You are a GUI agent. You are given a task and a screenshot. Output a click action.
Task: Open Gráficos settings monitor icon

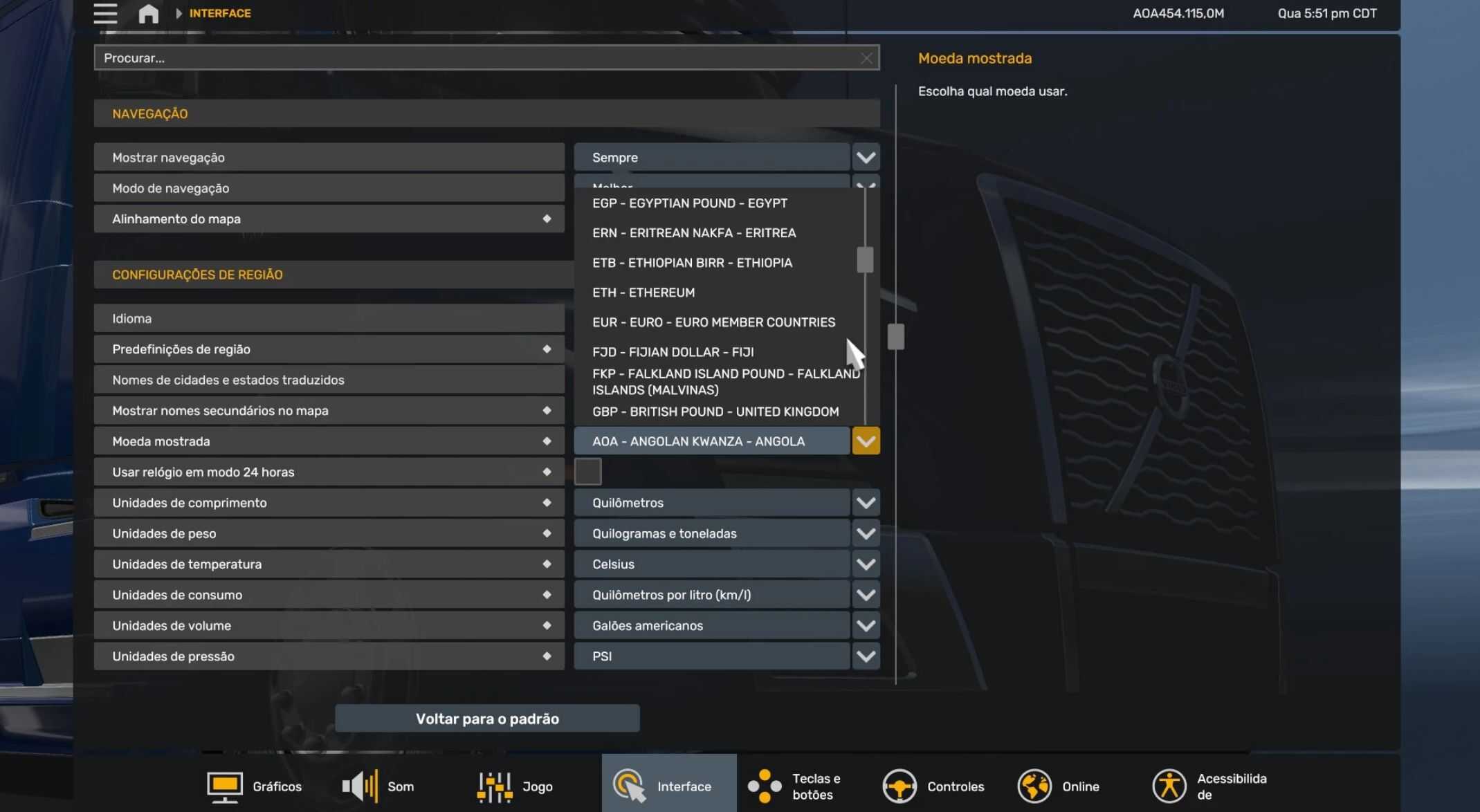tap(224, 786)
